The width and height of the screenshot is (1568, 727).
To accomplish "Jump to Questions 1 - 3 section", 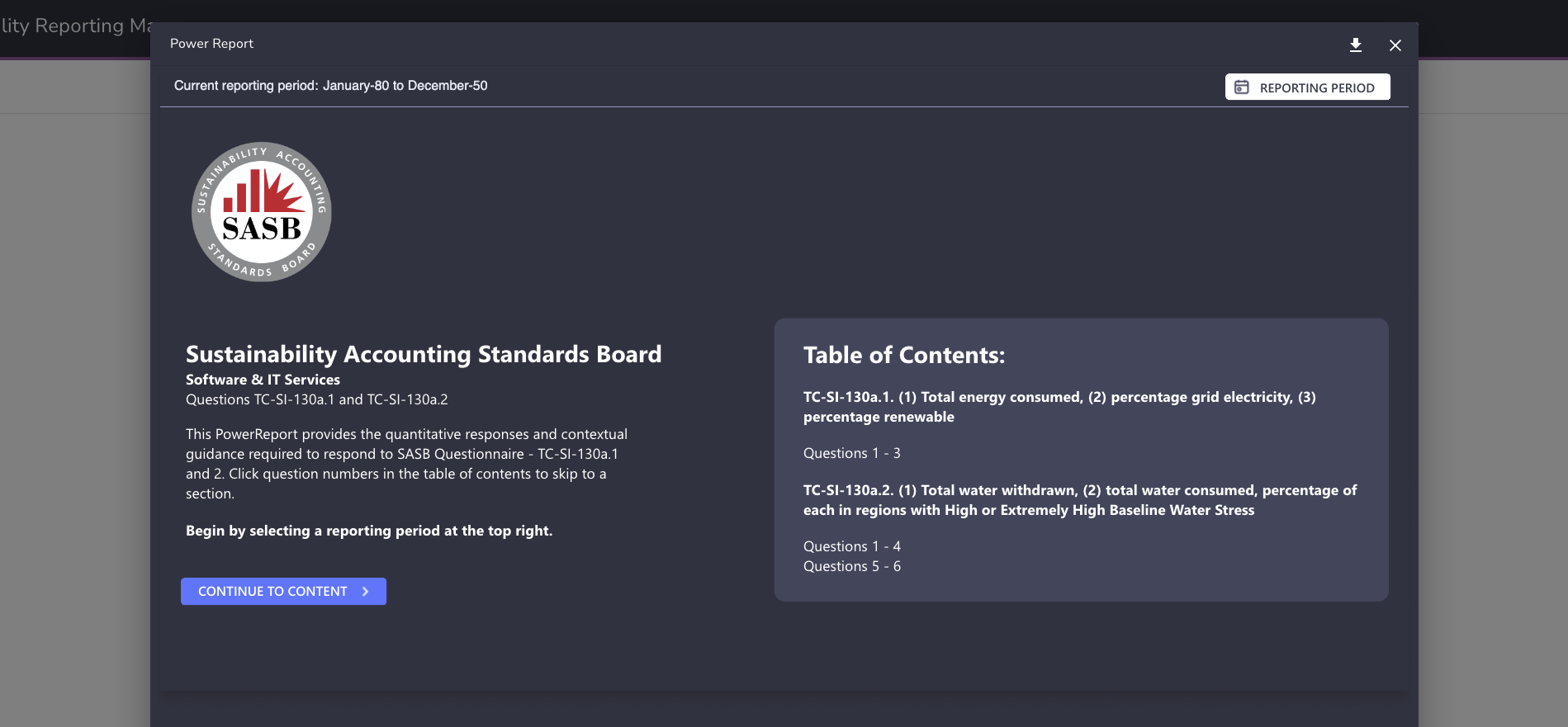I will [x=851, y=453].
